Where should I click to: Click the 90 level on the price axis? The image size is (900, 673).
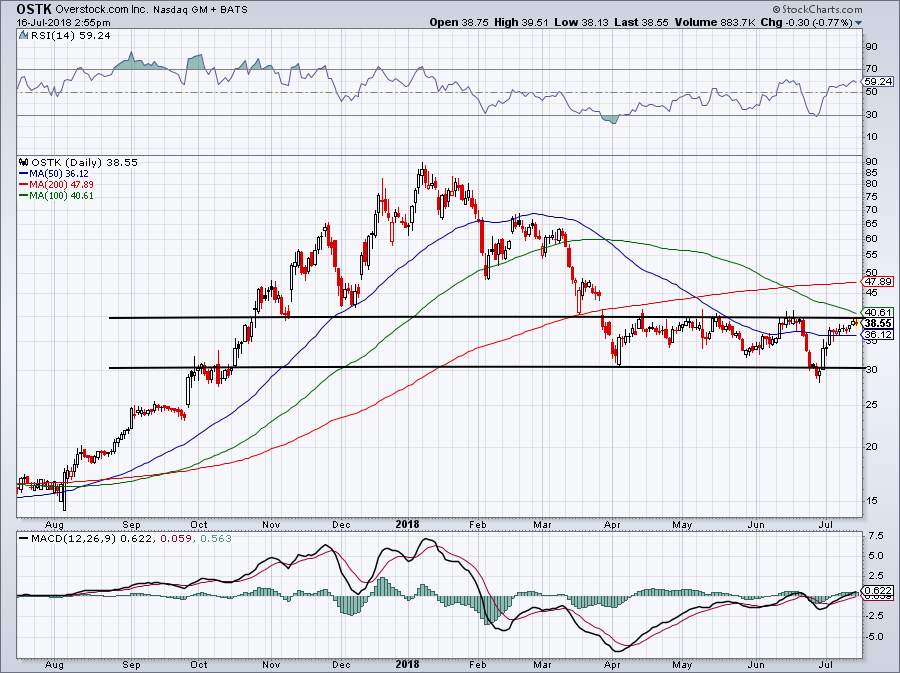coord(871,162)
